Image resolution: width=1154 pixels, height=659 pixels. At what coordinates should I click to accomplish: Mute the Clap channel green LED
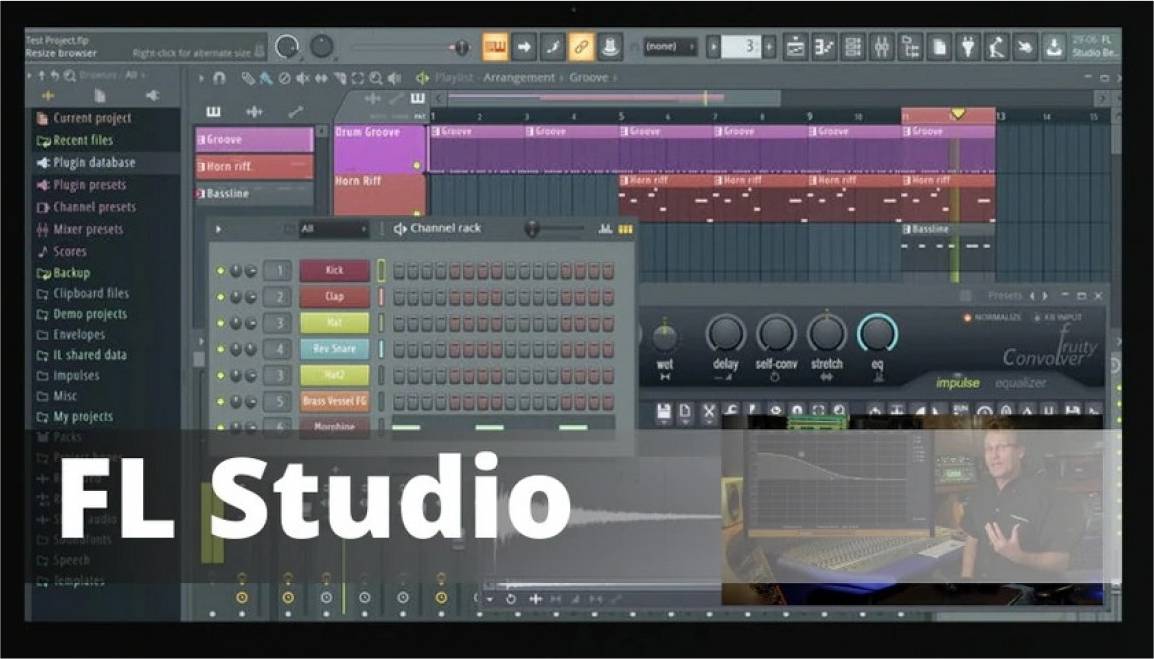coord(220,297)
